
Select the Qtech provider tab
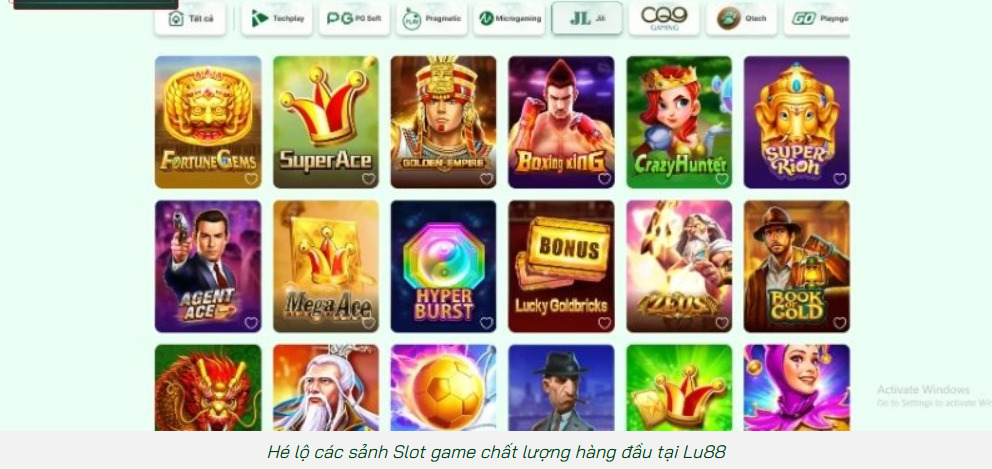click(741, 18)
